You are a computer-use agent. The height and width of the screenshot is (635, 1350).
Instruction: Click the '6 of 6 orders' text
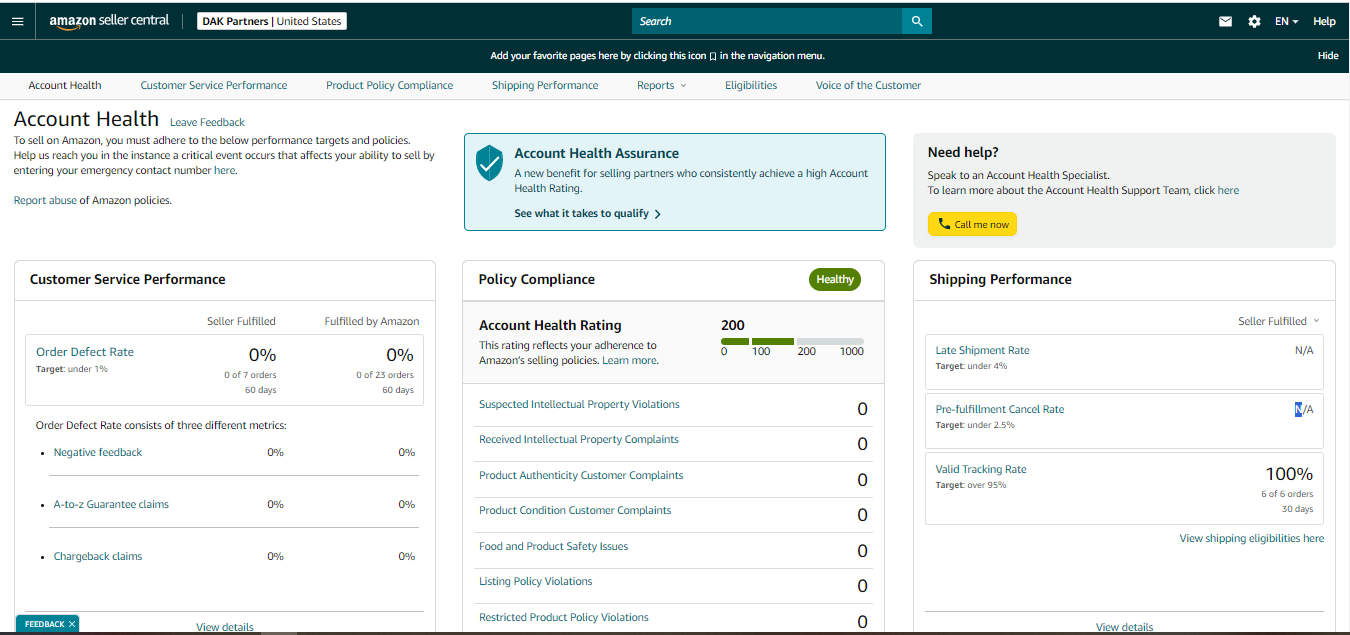(1287, 494)
